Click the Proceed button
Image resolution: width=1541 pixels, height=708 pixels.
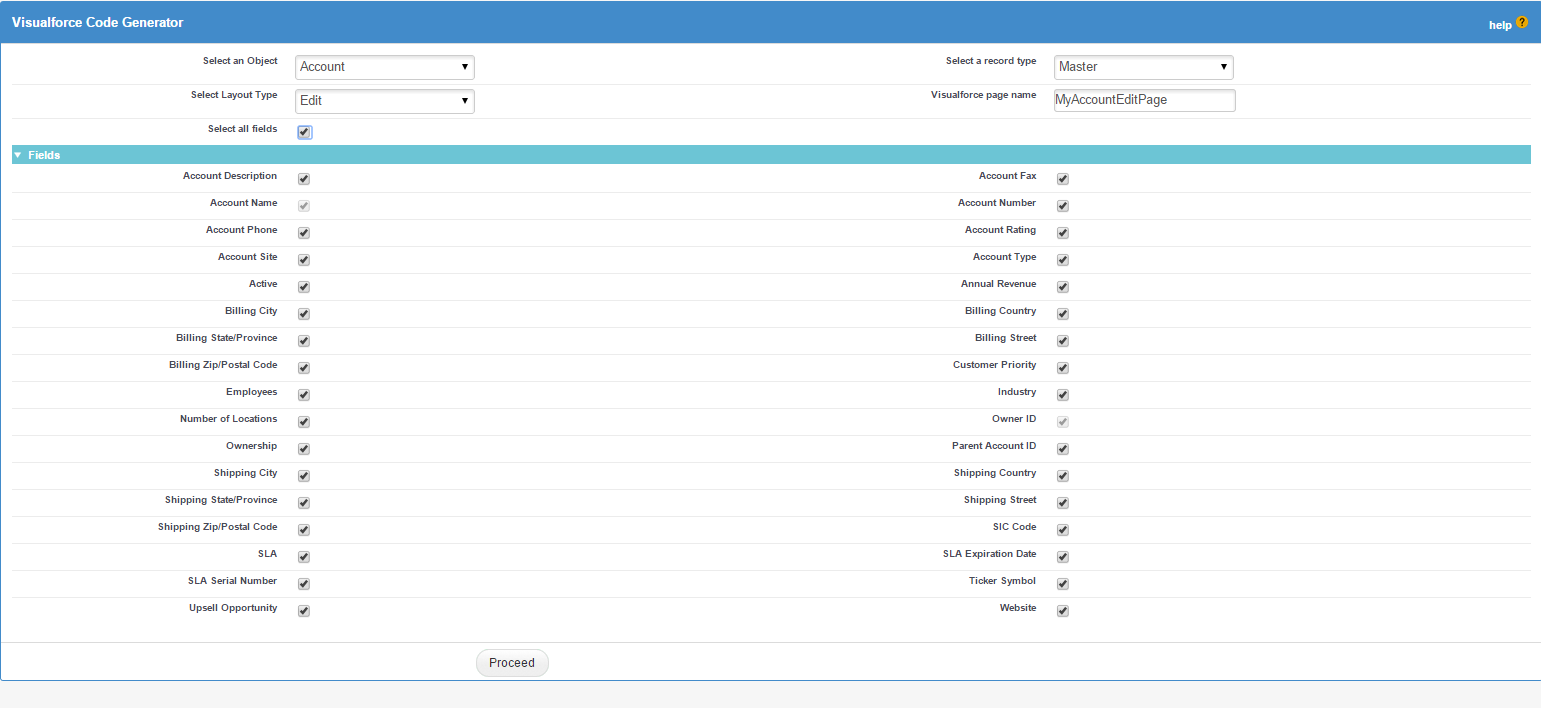[x=512, y=662]
